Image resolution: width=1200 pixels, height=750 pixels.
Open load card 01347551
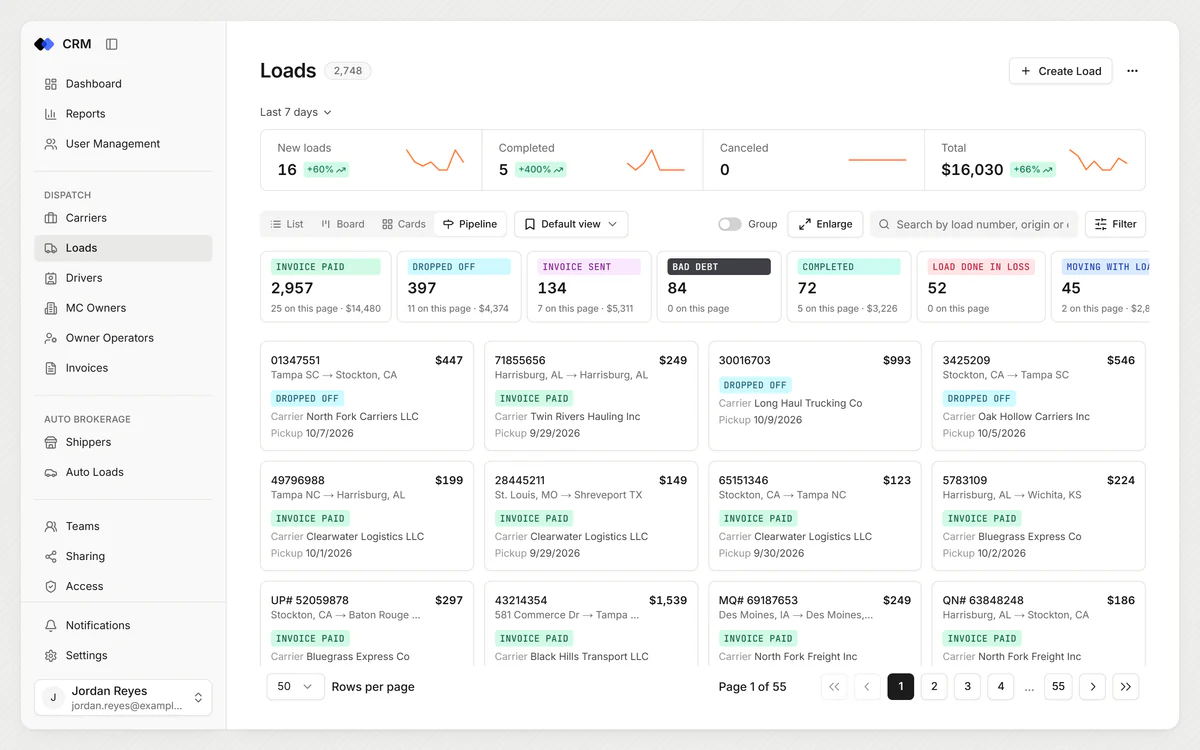point(367,396)
